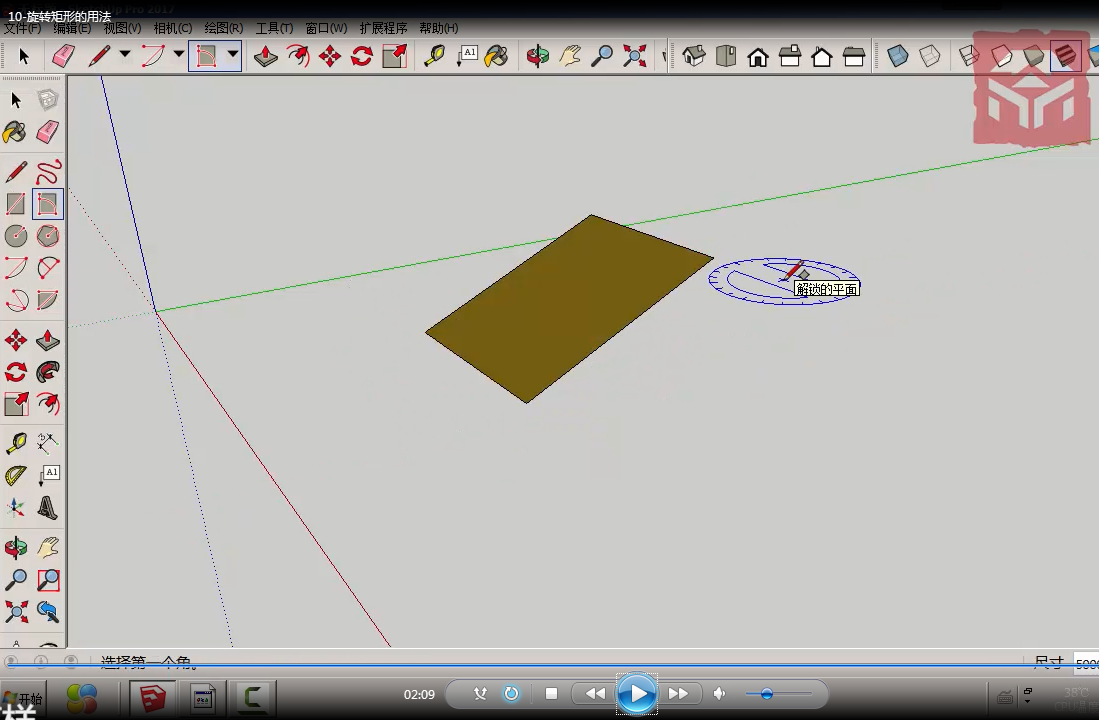Screen dimensions: 1099x720
Task: Open the 相机(C) menu
Action: pyautogui.click(x=172, y=28)
